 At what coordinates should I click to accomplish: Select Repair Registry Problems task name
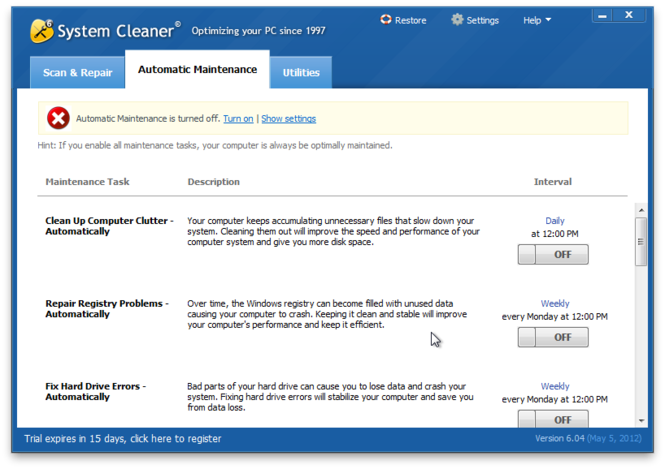107,309
